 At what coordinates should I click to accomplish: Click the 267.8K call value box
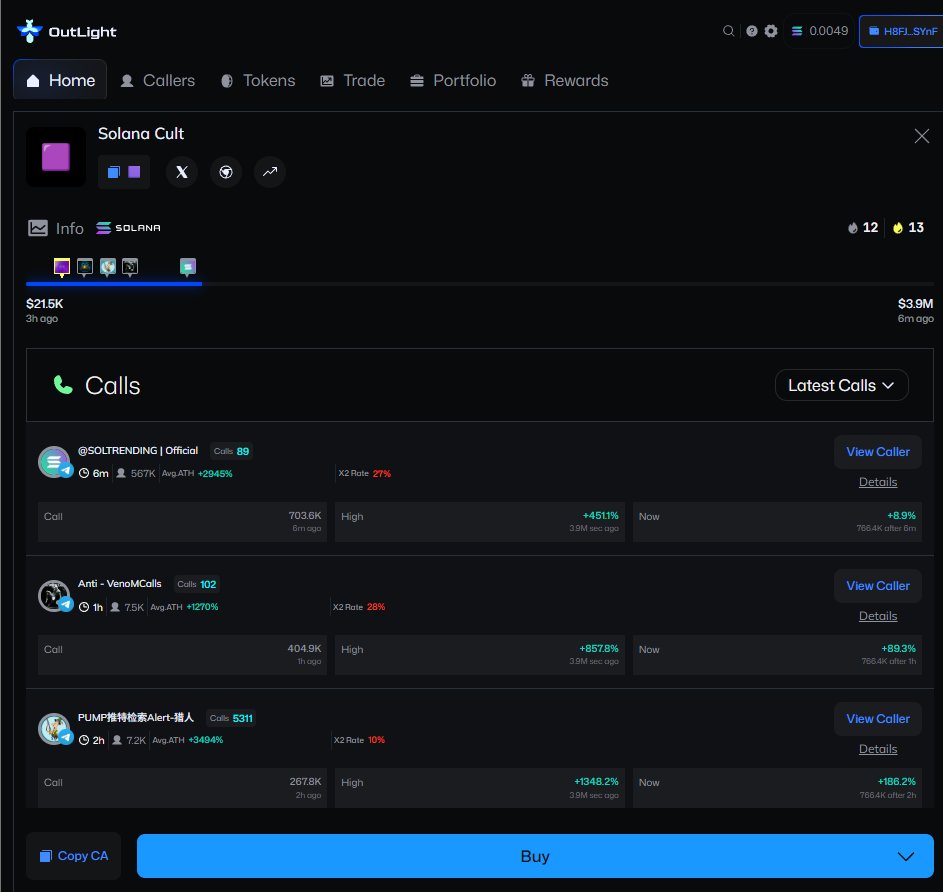182,787
